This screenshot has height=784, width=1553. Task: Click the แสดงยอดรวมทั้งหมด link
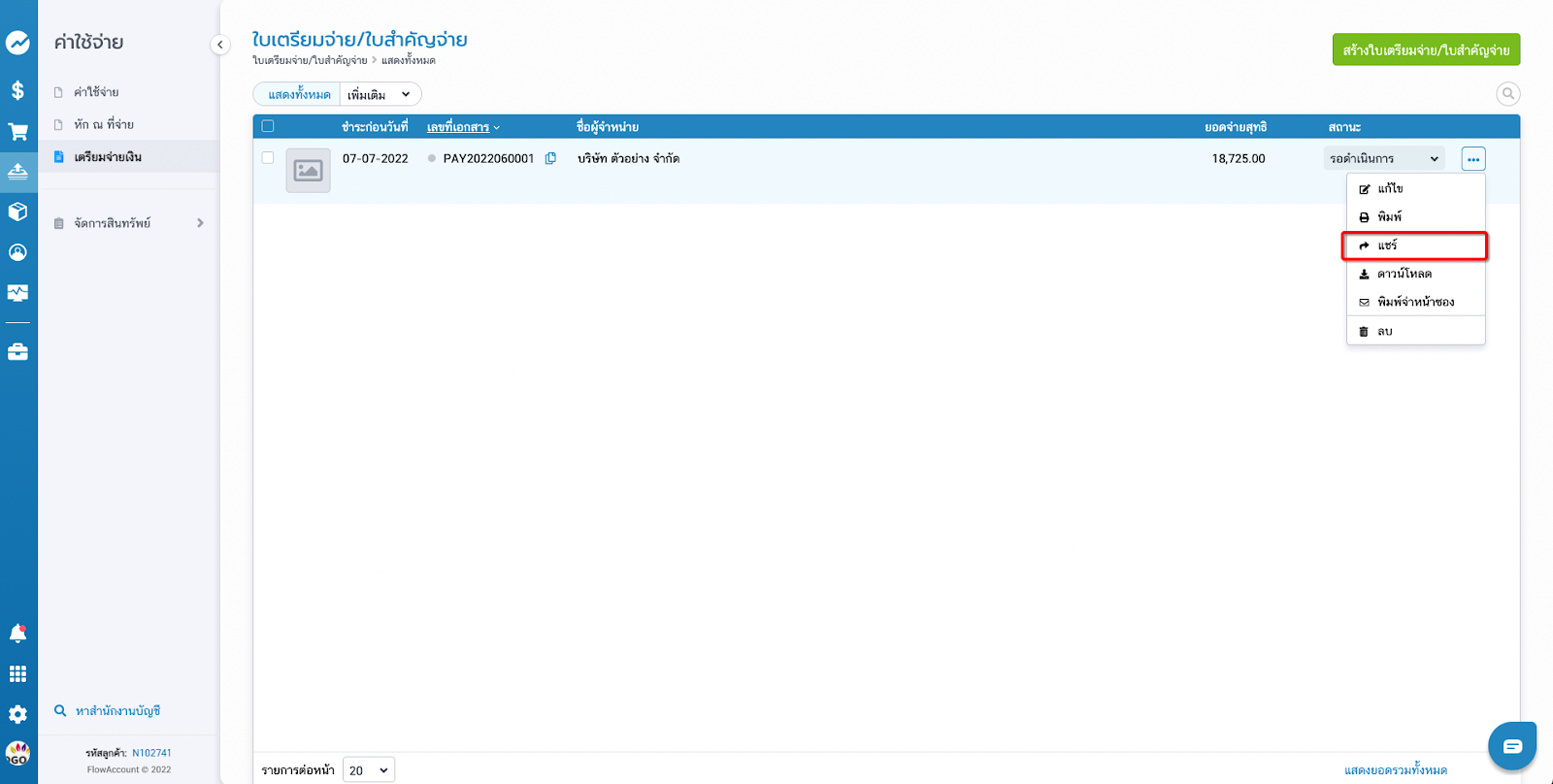pyautogui.click(x=1395, y=769)
